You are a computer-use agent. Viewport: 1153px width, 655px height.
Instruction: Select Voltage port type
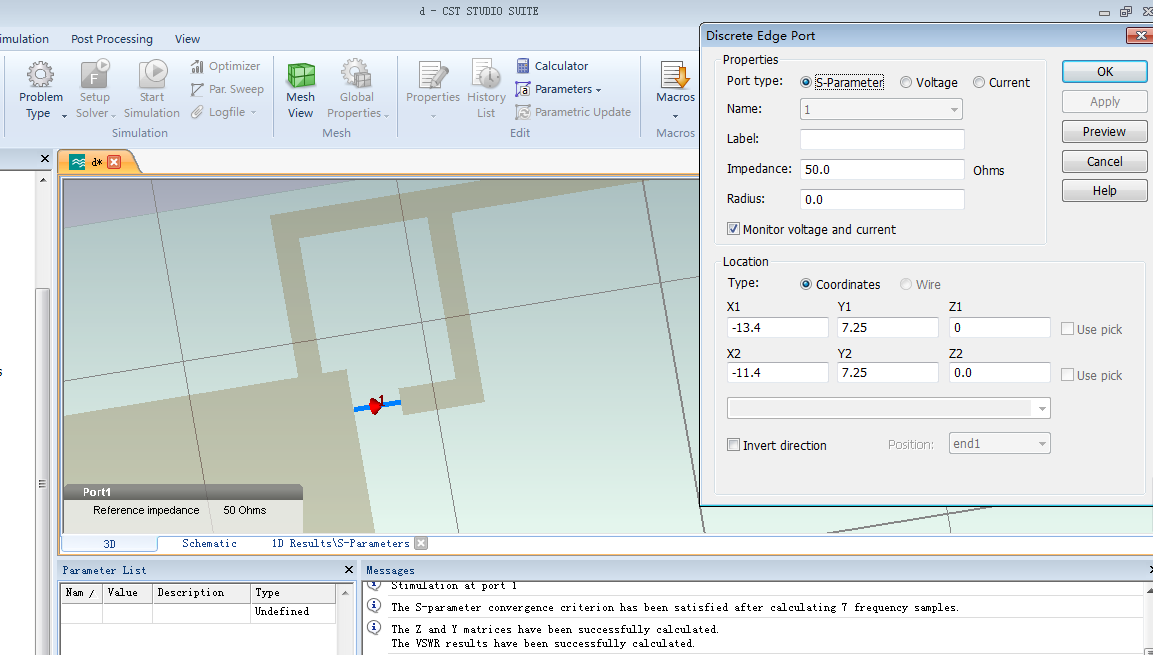point(906,82)
